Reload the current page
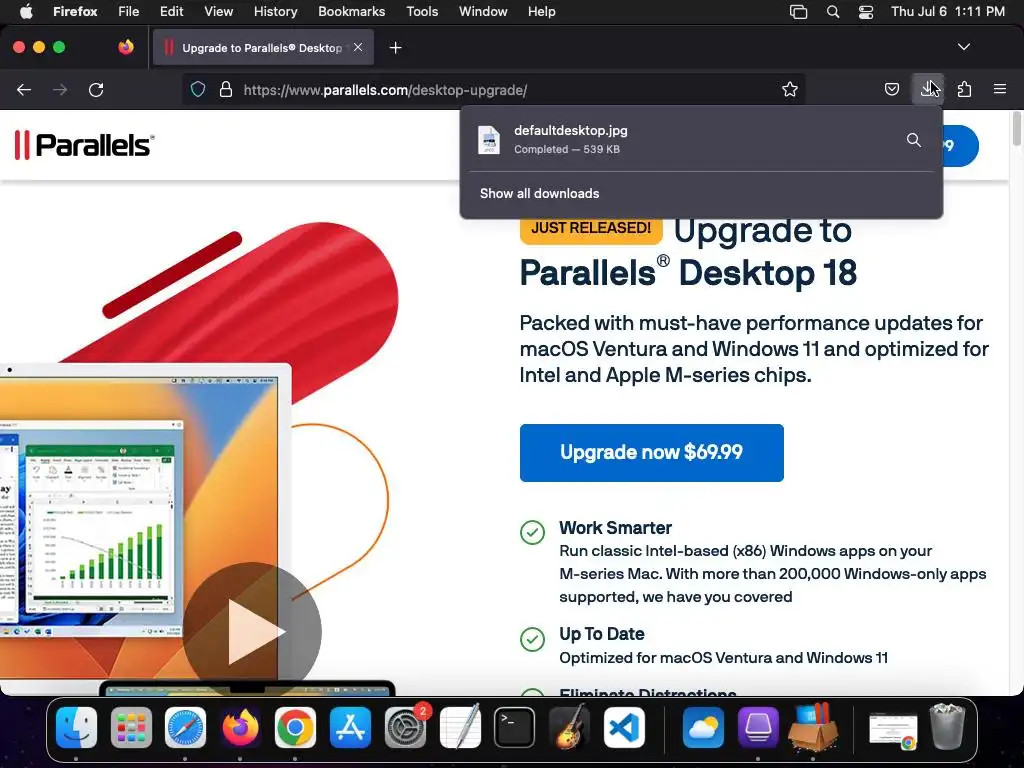 tap(96, 89)
